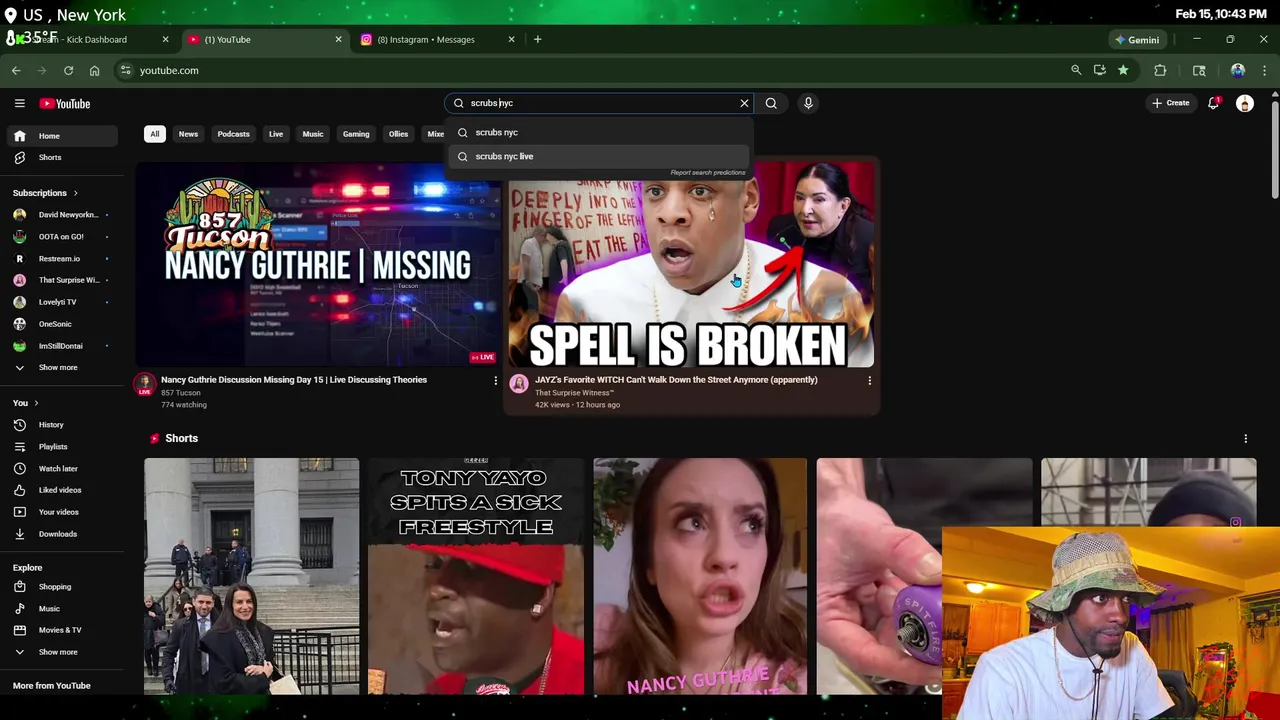
Task: Open the courthouse steps short
Action: click(x=251, y=576)
